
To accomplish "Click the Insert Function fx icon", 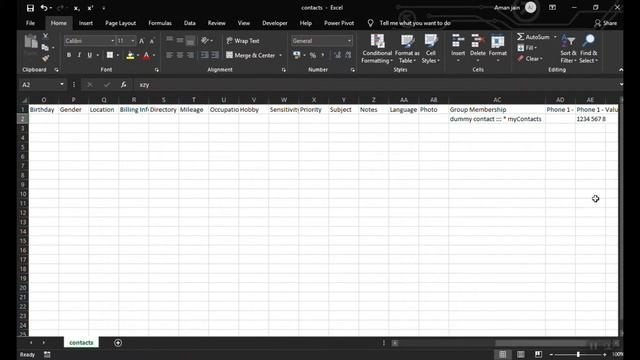I will pyautogui.click(x=123, y=84).
